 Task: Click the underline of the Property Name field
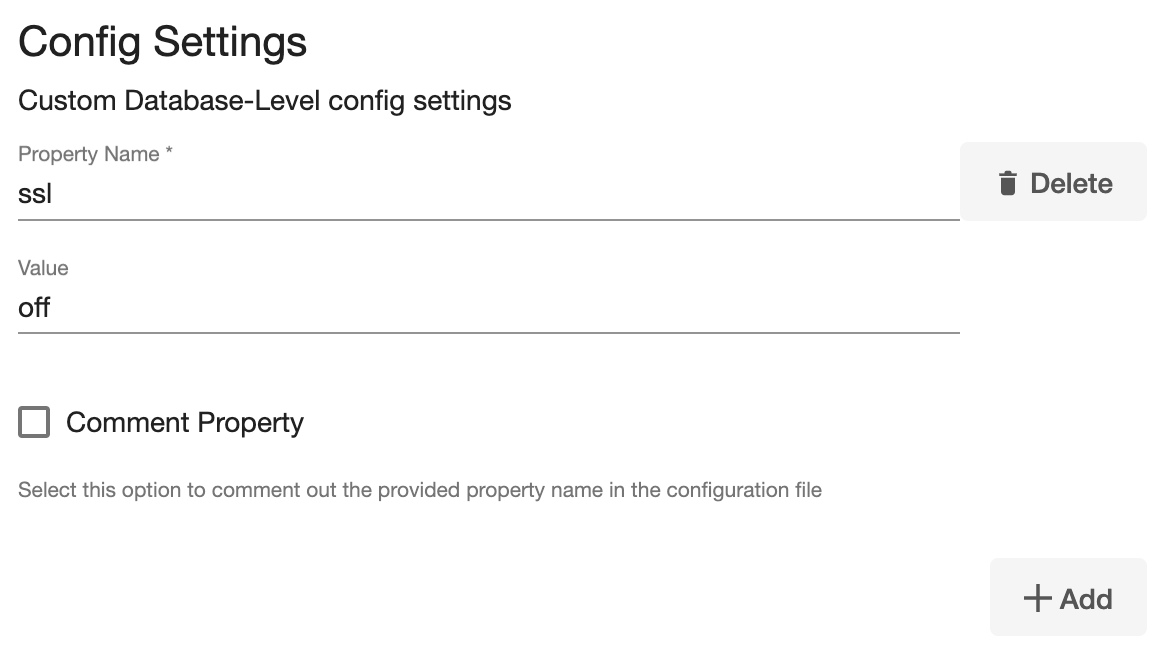coord(488,218)
